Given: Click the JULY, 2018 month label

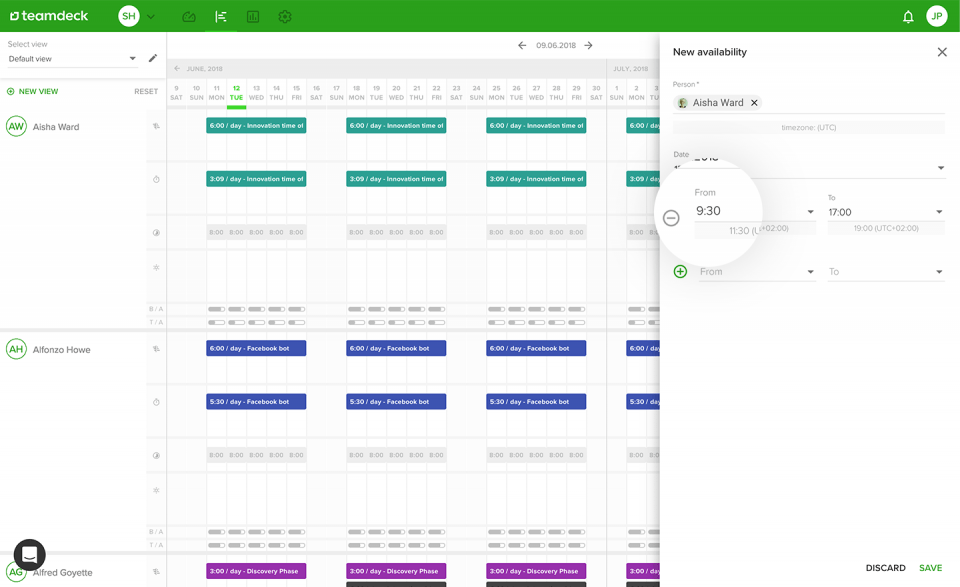Looking at the screenshot, I should [631, 69].
